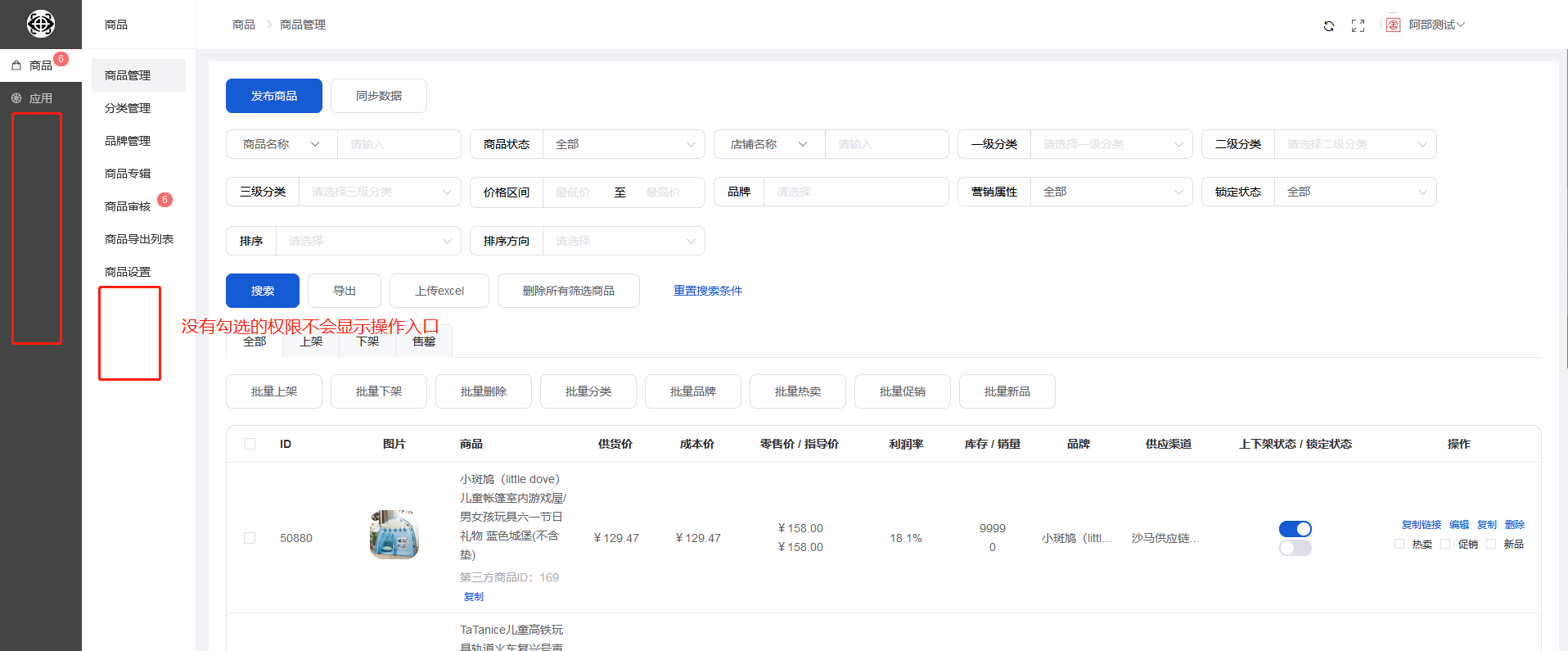The width and height of the screenshot is (1568, 651).
Task: Click the breadcrumb arrow separator icon
Action: pyautogui.click(x=268, y=25)
